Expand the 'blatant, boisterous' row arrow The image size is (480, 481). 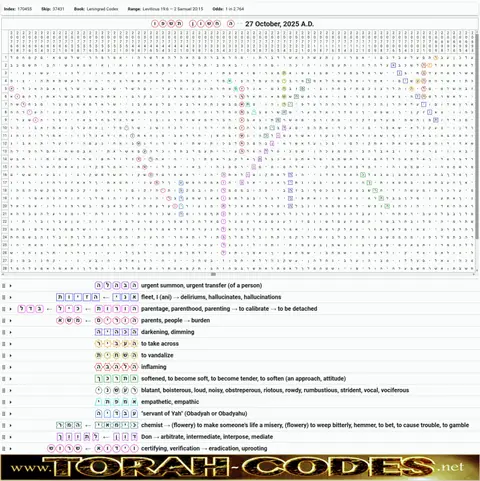click(10, 391)
